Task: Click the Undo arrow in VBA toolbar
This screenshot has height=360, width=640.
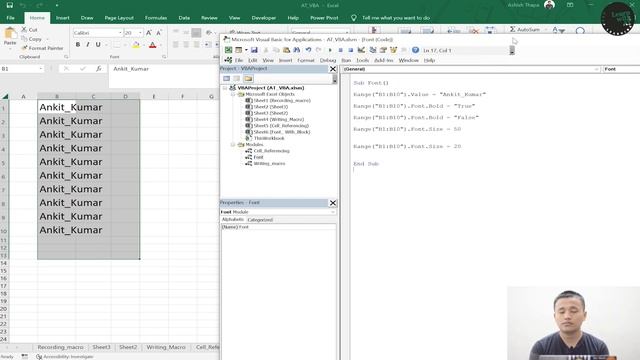Action: [308, 50]
